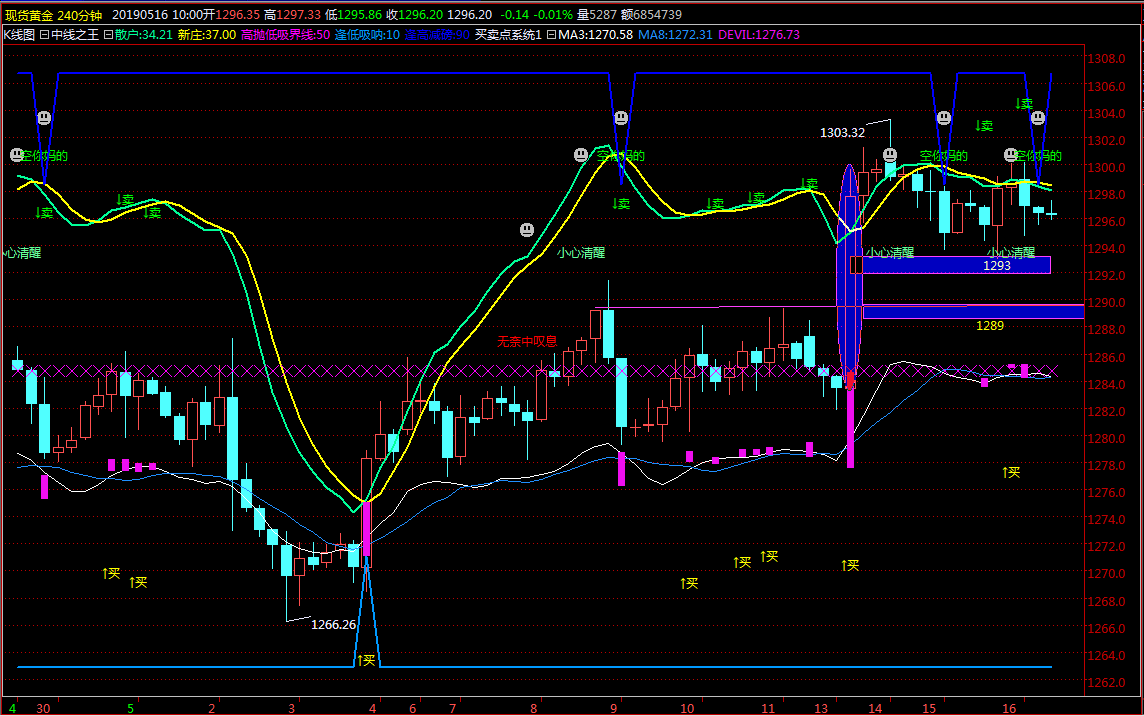Click the smiley in the blue dip above date 9
The height and width of the screenshot is (716, 1144).
click(x=621, y=118)
